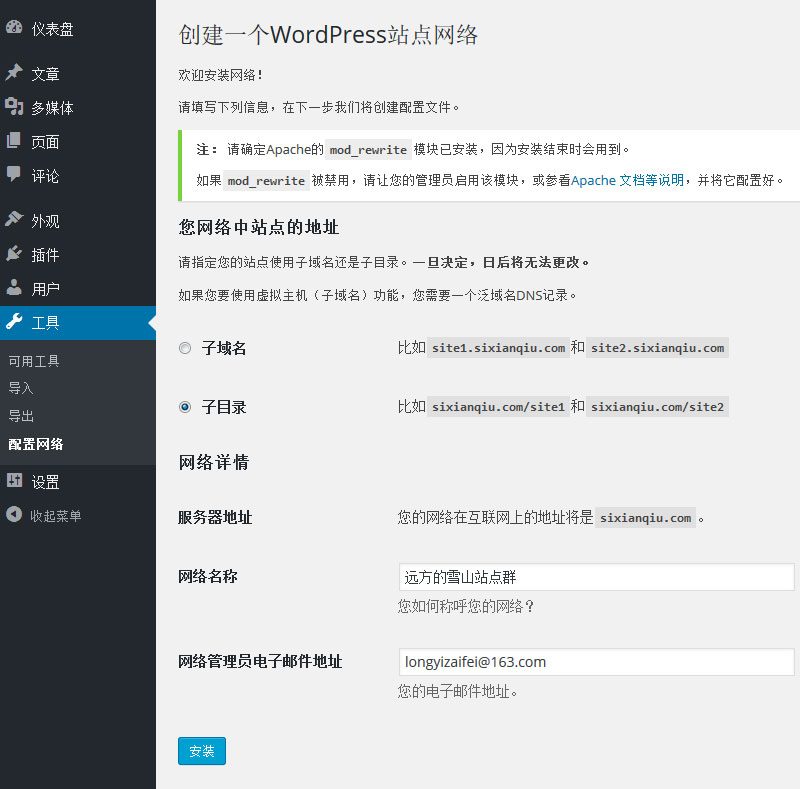The height and width of the screenshot is (789, 800).
Task: Click the sliders icon beside 设置
Action: pyautogui.click(x=14, y=480)
